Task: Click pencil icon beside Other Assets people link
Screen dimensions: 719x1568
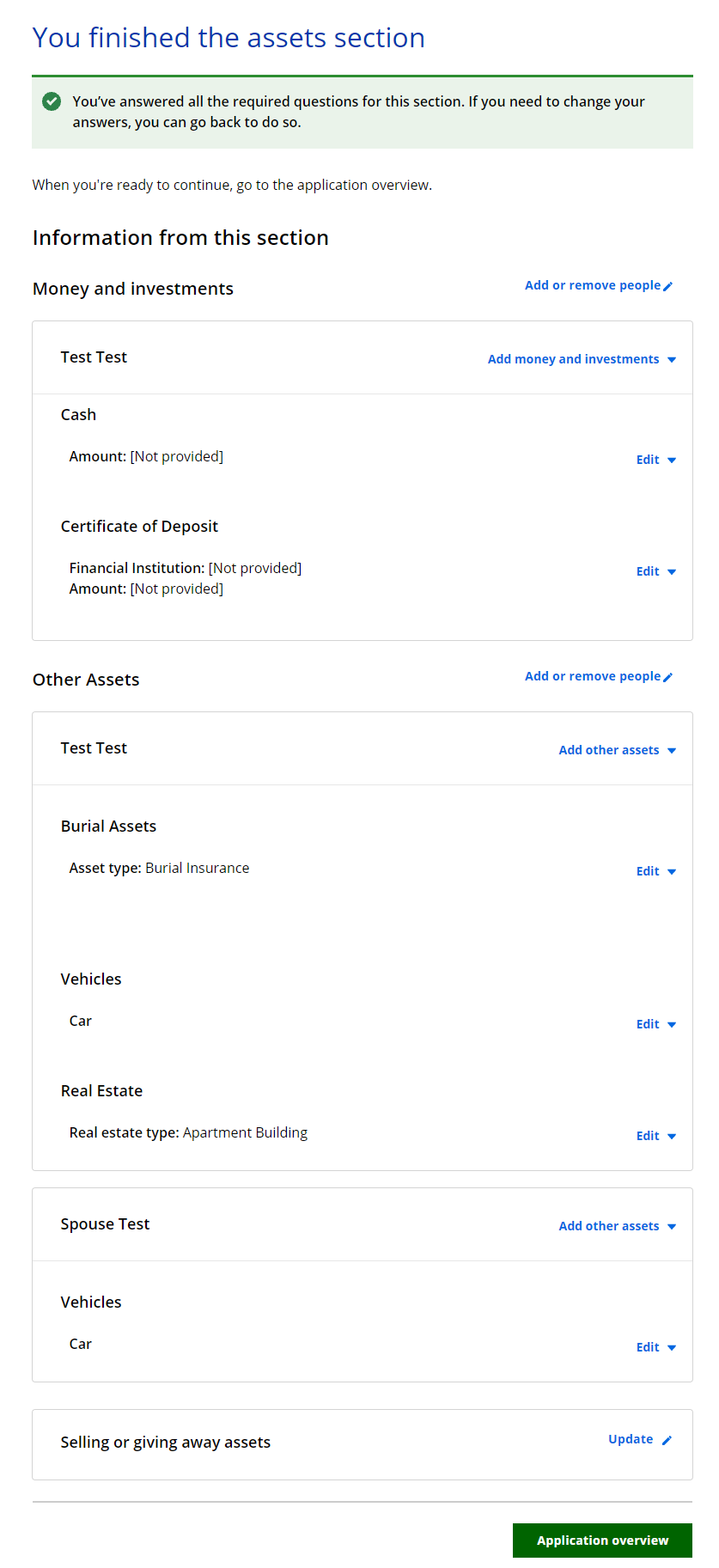Action: (x=668, y=677)
